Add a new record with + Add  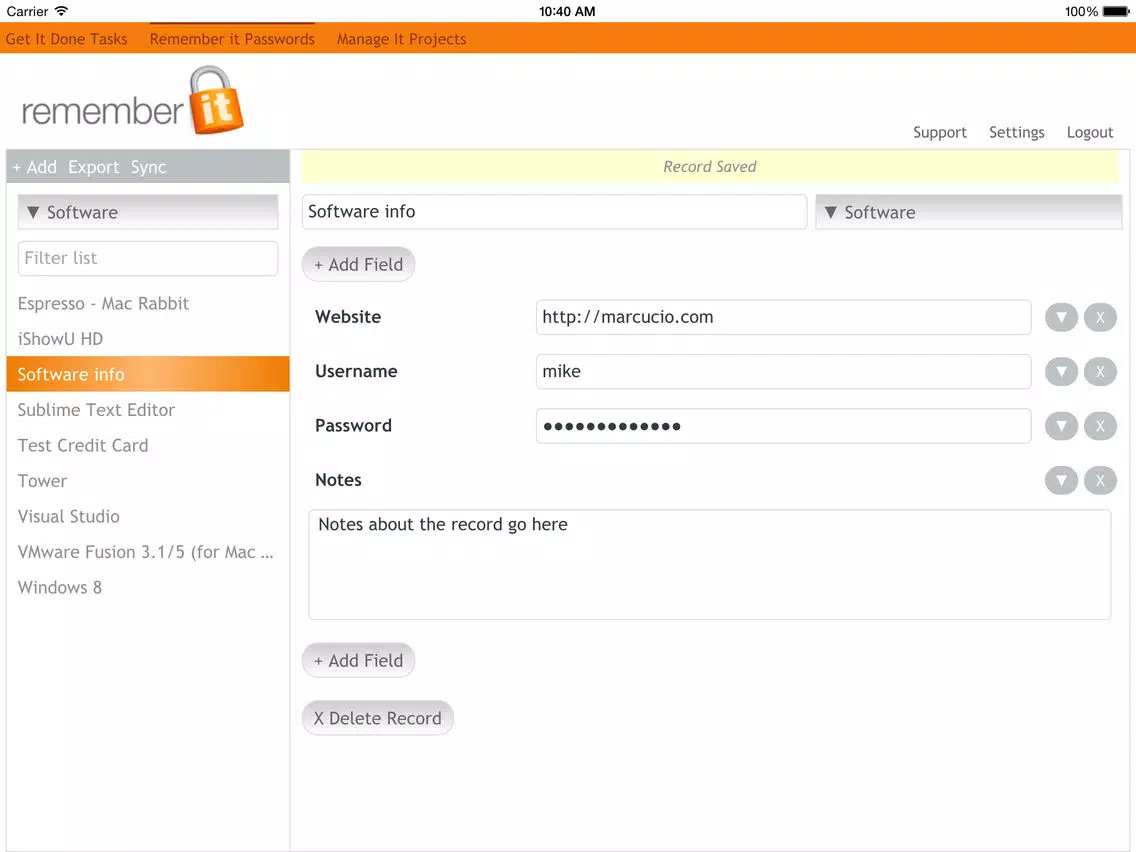point(34,167)
